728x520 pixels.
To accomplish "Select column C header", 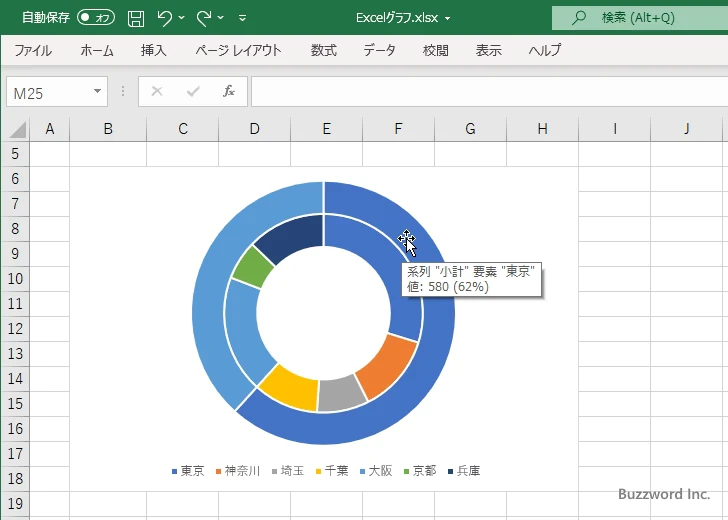I will [182, 129].
